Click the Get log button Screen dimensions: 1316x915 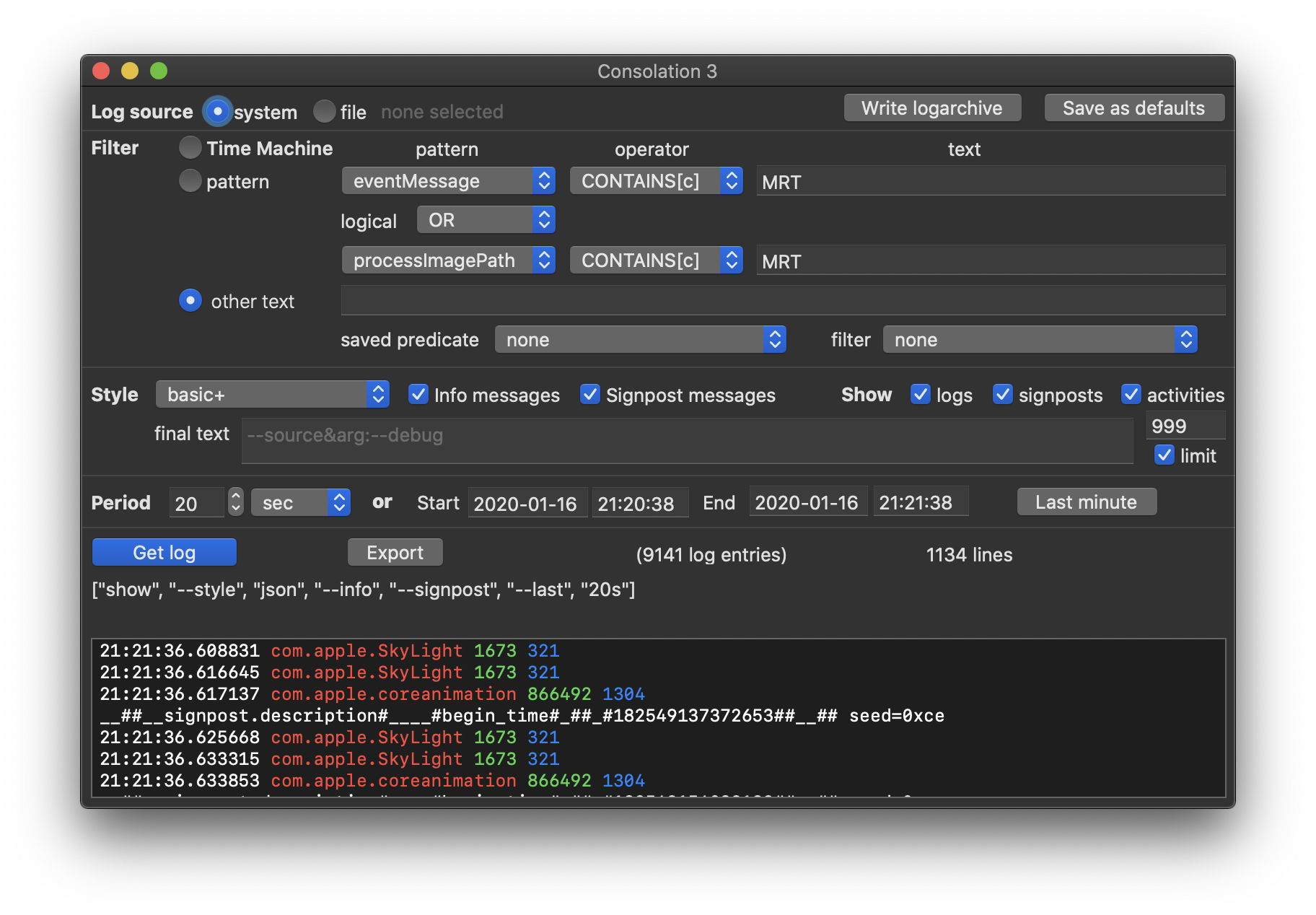[x=164, y=553]
